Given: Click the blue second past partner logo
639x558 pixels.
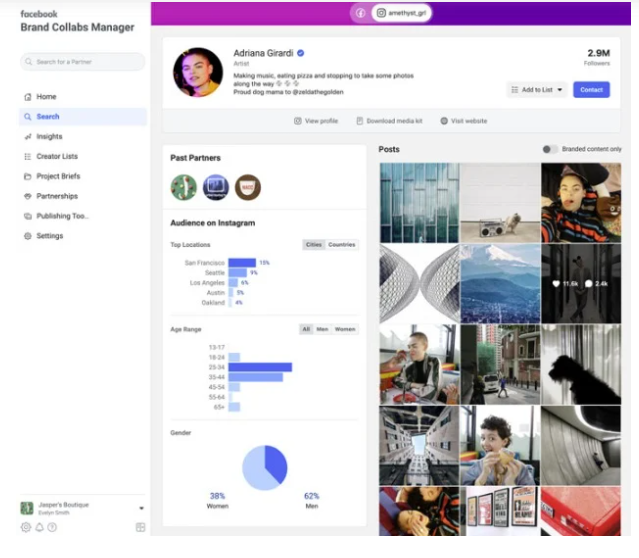Looking at the screenshot, I should pyautogui.click(x=216, y=187).
